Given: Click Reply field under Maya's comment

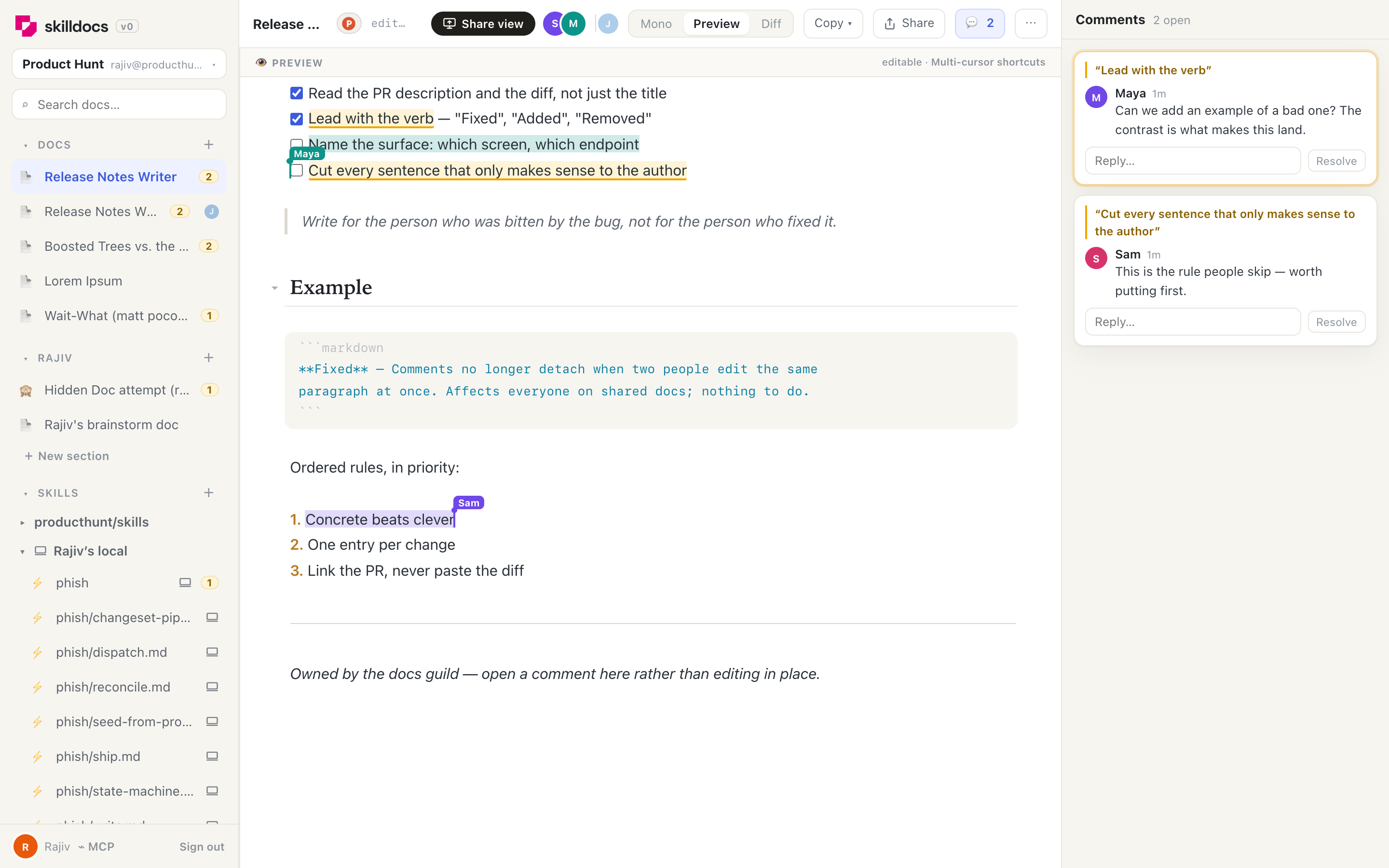Looking at the screenshot, I should tap(1193, 161).
